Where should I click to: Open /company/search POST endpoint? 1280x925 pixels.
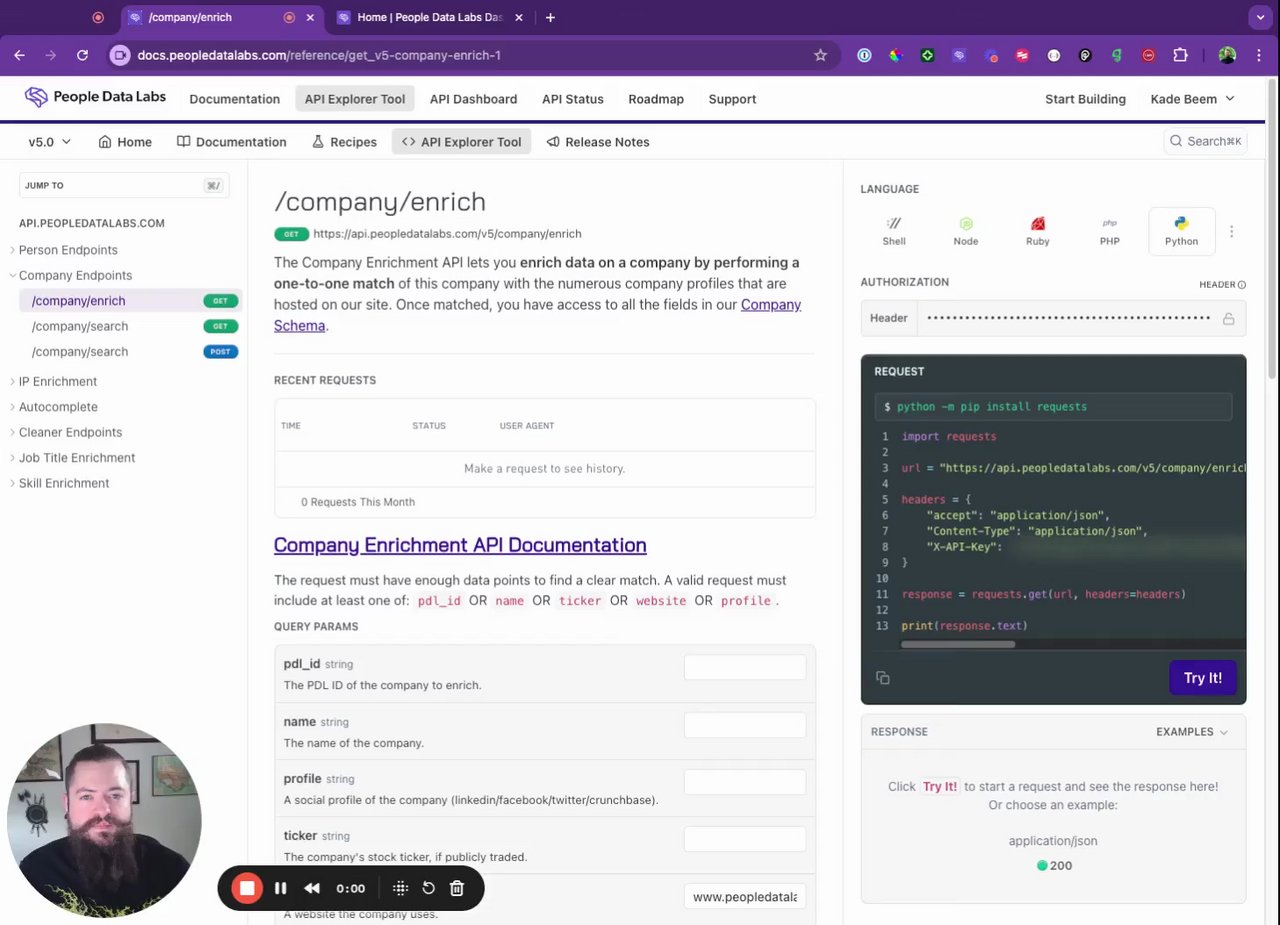pyautogui.click(x=132, y=352)
